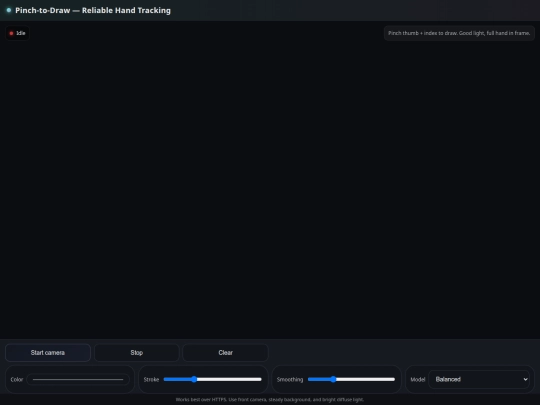540x405 pixels.
Task: Click the Start camera button
Action: pyautogui.click(x=48, y=353)
